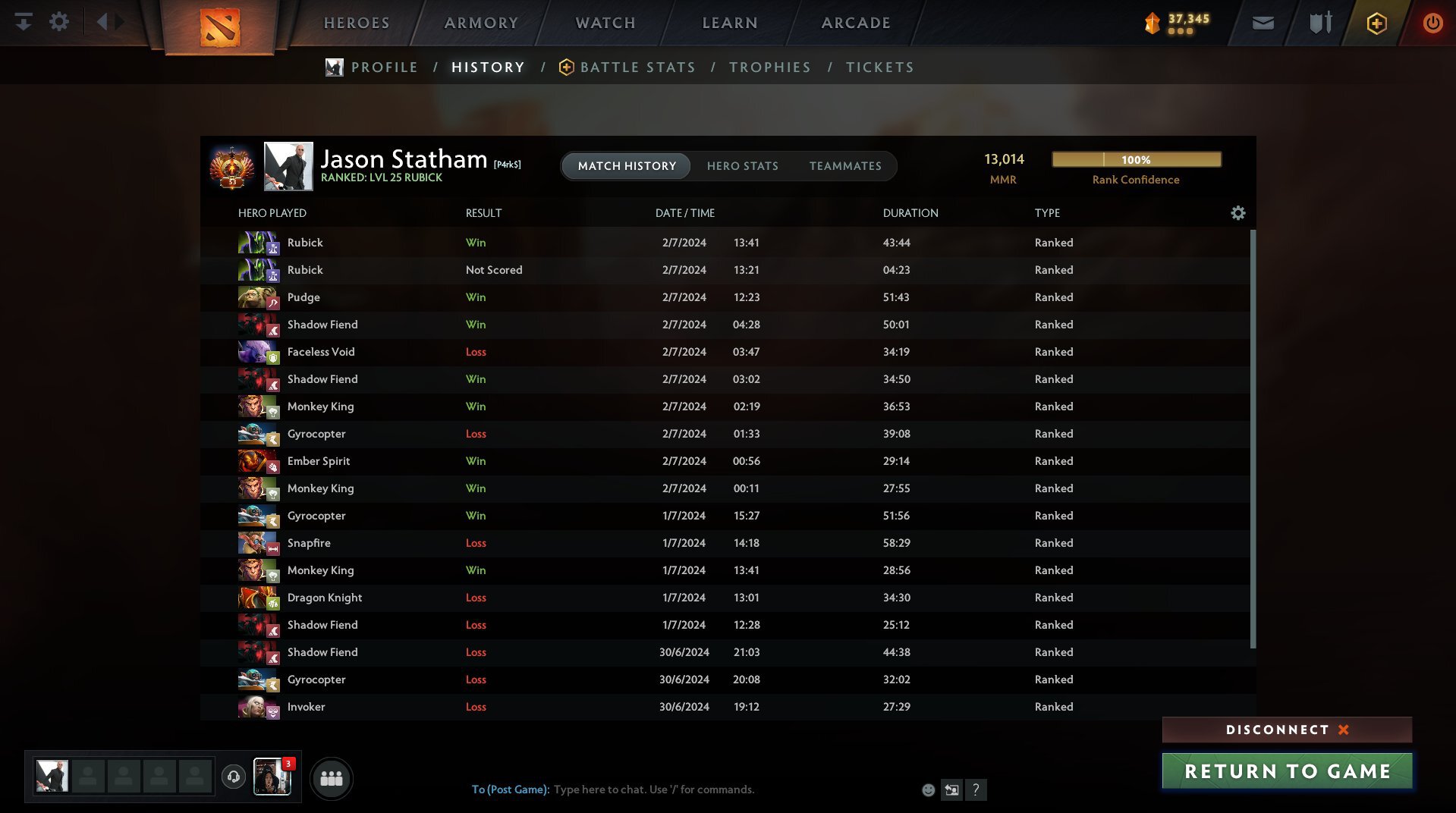The width and height of the screenshot is (1456, 813).
Task: Click the 58:29 duration value
Action: 897,543
